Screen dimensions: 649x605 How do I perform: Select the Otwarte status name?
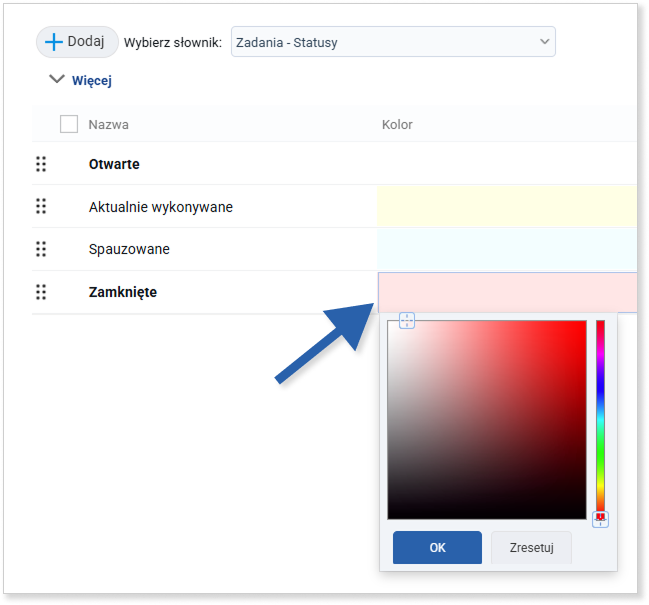[114, 164]
